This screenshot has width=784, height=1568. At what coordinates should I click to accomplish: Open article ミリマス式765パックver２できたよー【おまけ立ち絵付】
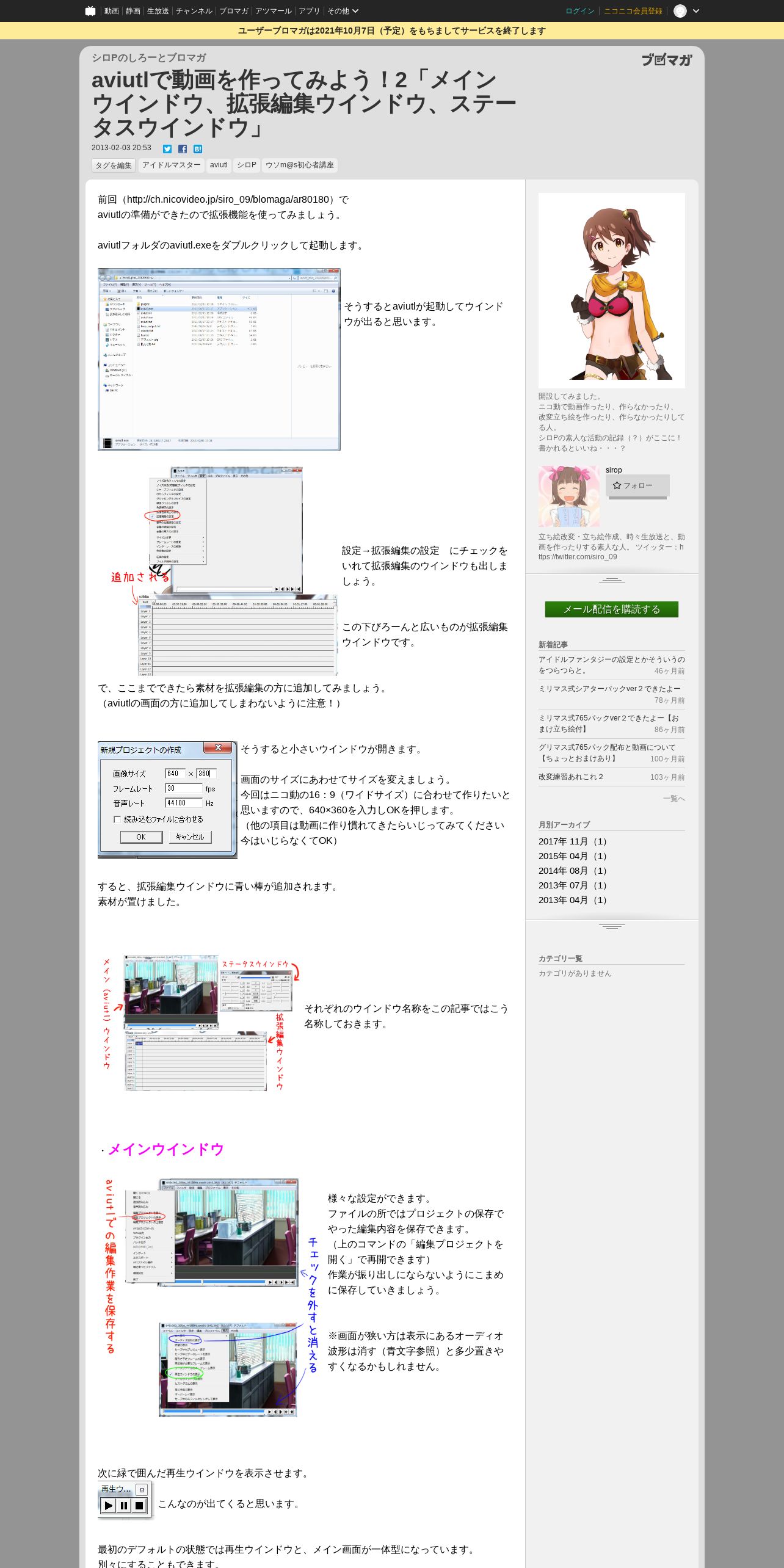point(609,724)
